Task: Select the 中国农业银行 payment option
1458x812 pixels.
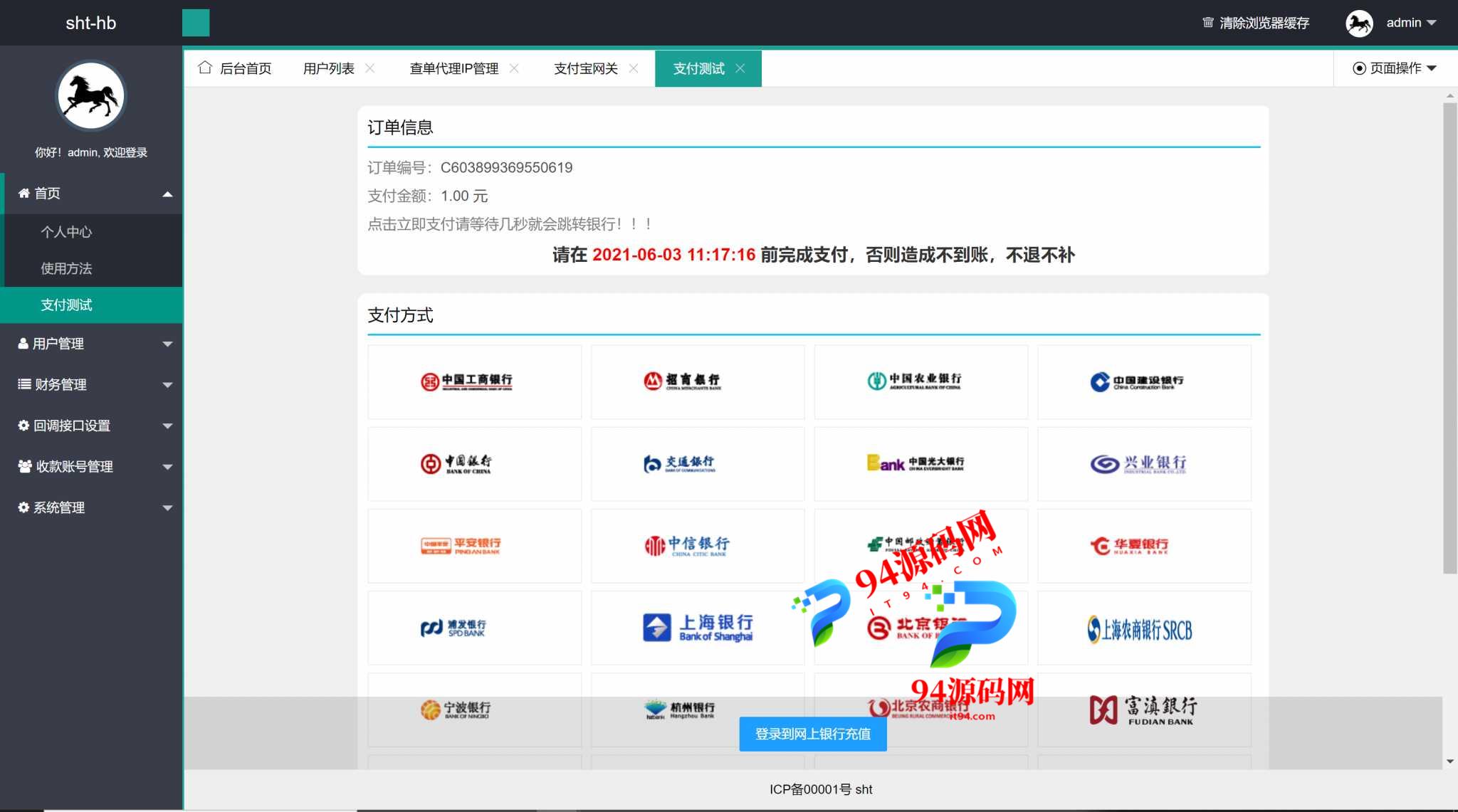Action: click(x=921, y=382)
